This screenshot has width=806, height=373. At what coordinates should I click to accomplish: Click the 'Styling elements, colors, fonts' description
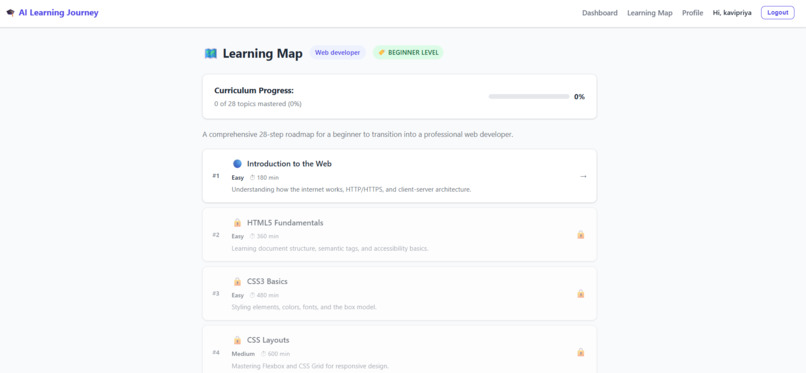304,307
